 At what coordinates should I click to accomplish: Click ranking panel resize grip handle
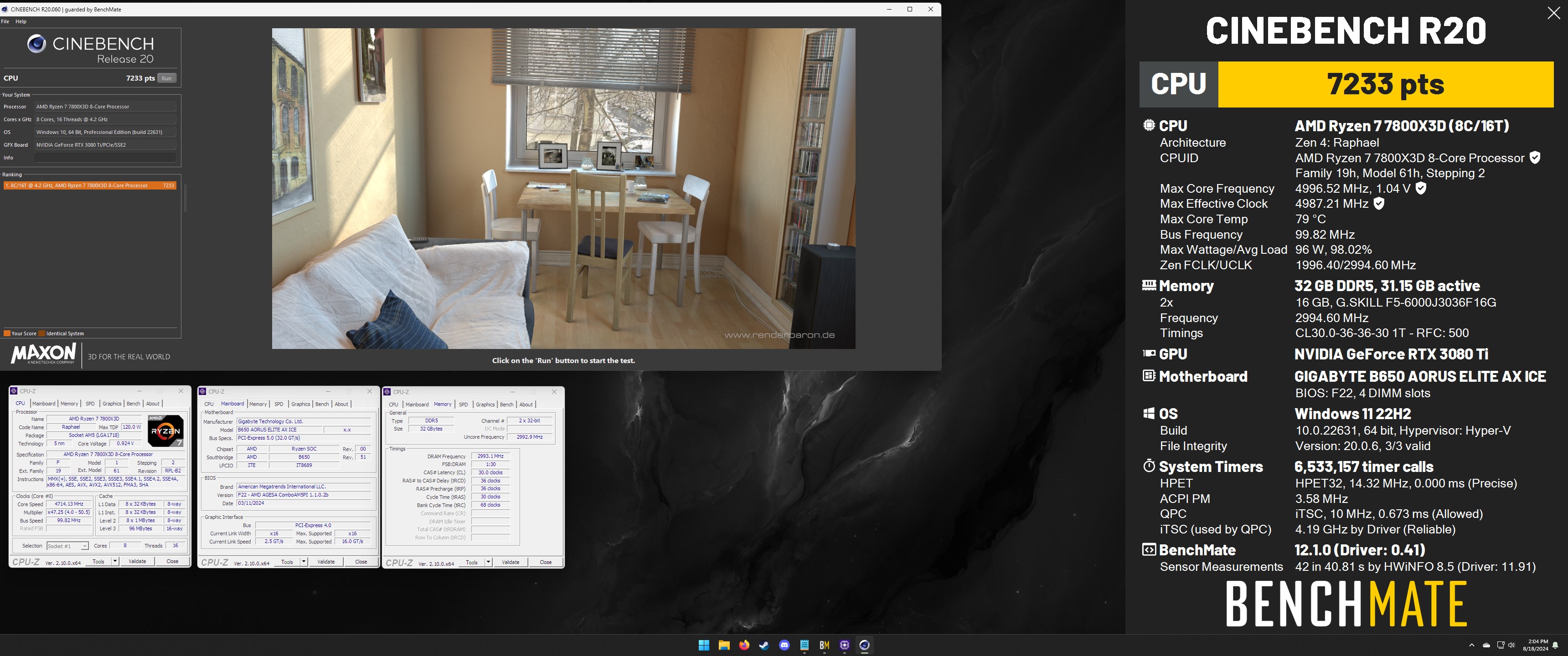click(185, 198)
